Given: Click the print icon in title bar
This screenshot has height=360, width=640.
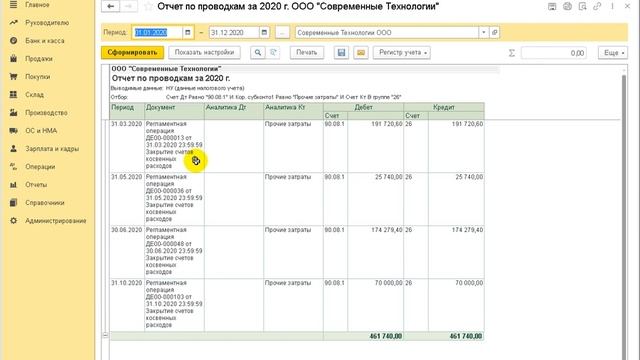Looking at the screenshot, I should (567, 6).
